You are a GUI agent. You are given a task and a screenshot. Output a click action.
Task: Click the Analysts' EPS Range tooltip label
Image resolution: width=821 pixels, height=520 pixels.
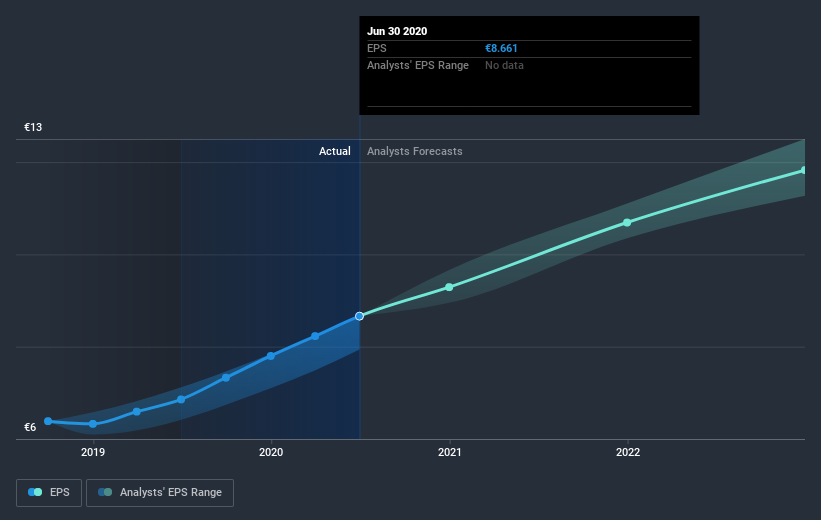pos(418,65)
